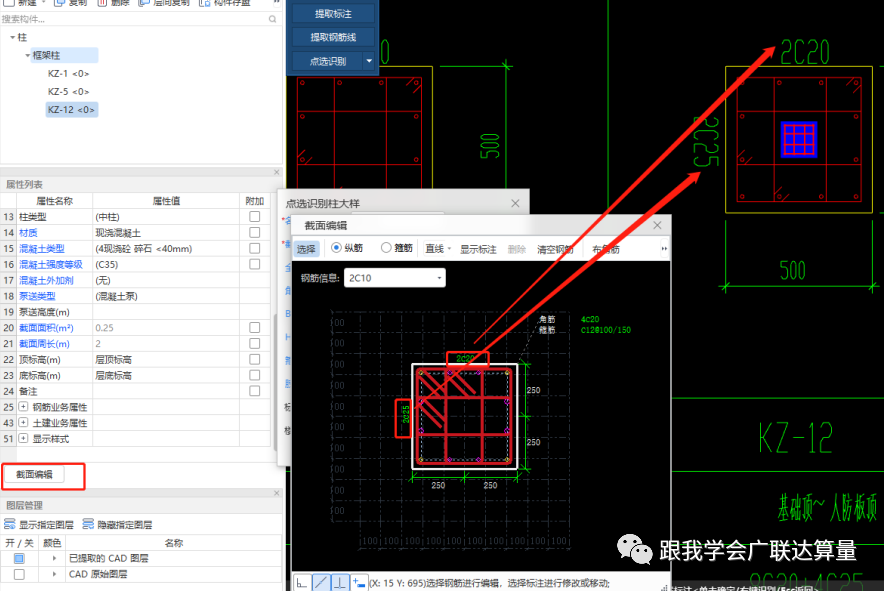Tick the 附加 checkbox for 材质

[x=255, y=232]
